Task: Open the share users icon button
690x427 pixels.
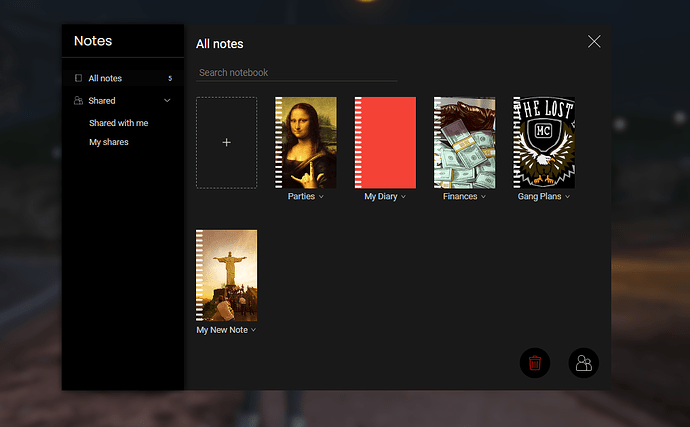Action: click(584, 363)
